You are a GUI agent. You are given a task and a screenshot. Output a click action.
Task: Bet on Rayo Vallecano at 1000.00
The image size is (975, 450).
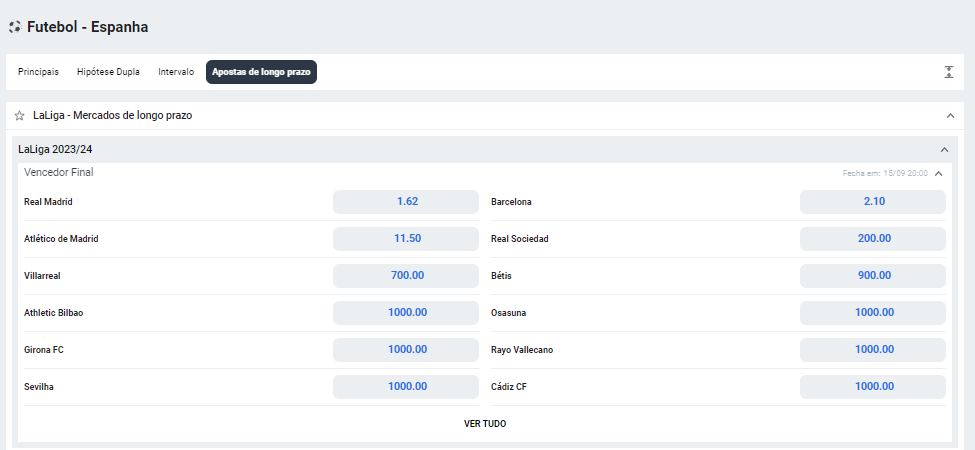872,350
